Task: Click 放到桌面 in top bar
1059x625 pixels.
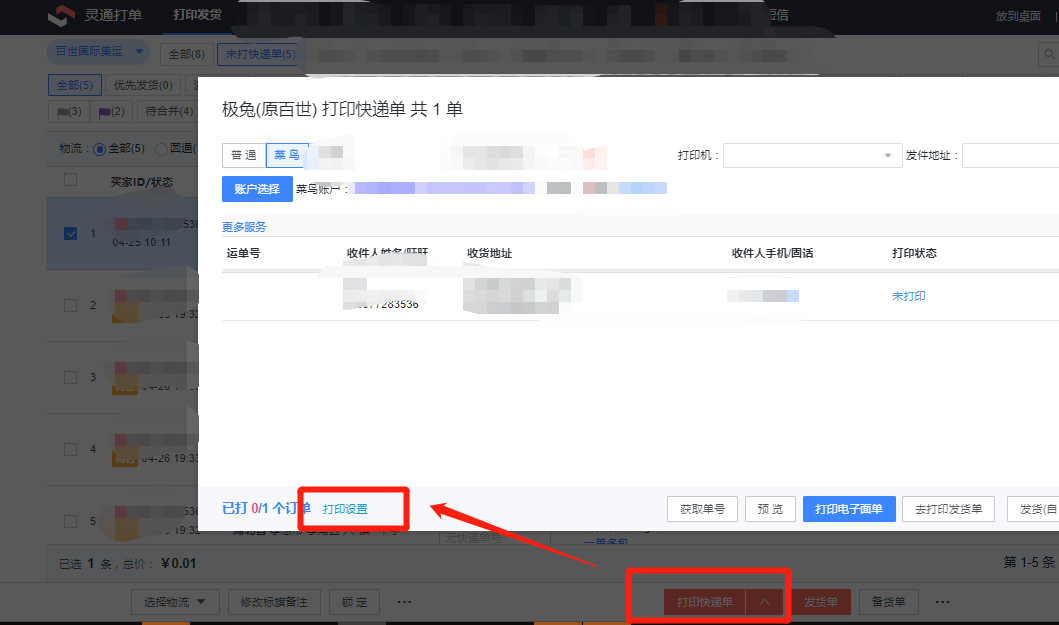Action: click(1018, 16)
